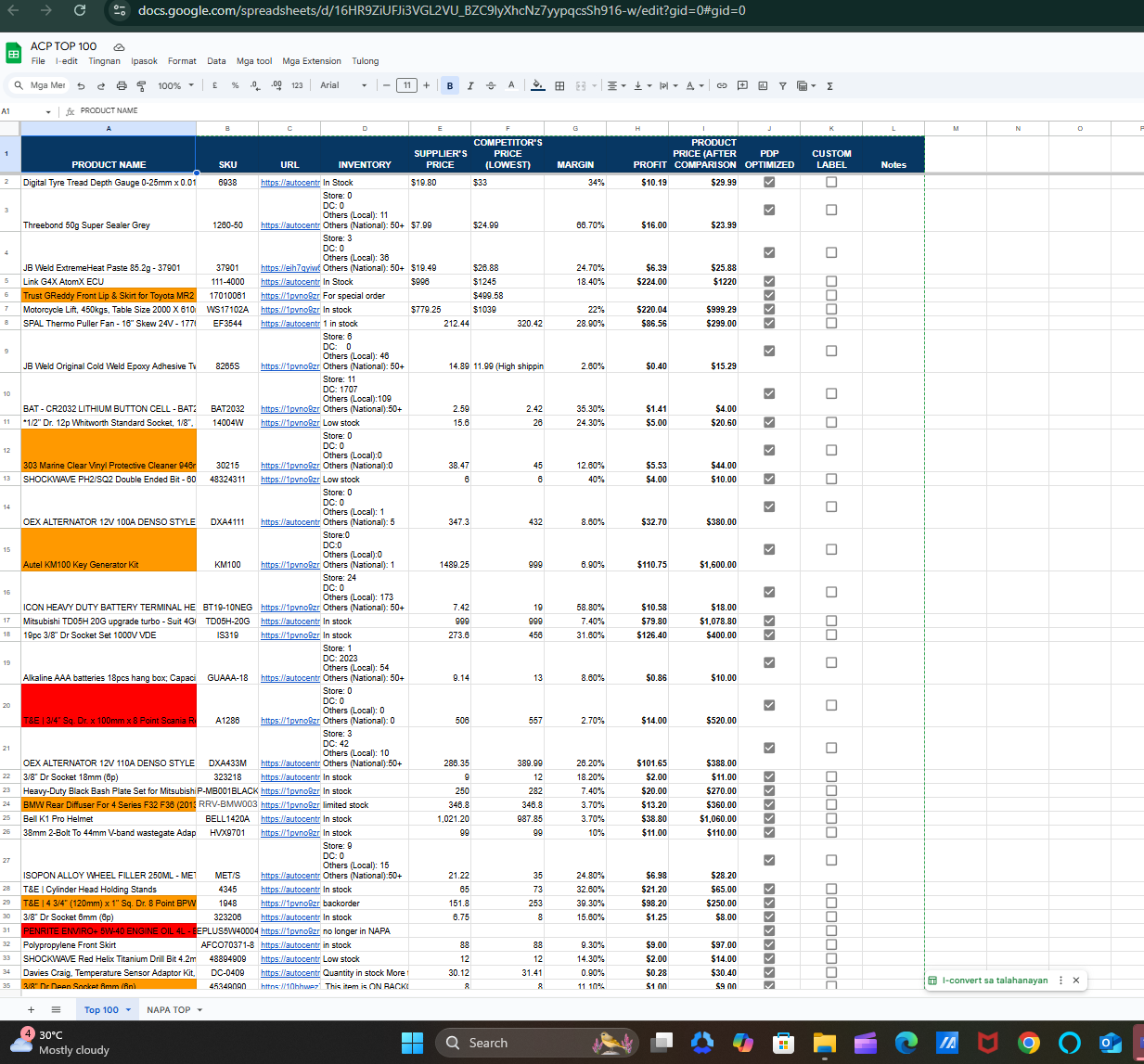Open the I-edit menu
1144x1064 pixels.
[67, 61]
